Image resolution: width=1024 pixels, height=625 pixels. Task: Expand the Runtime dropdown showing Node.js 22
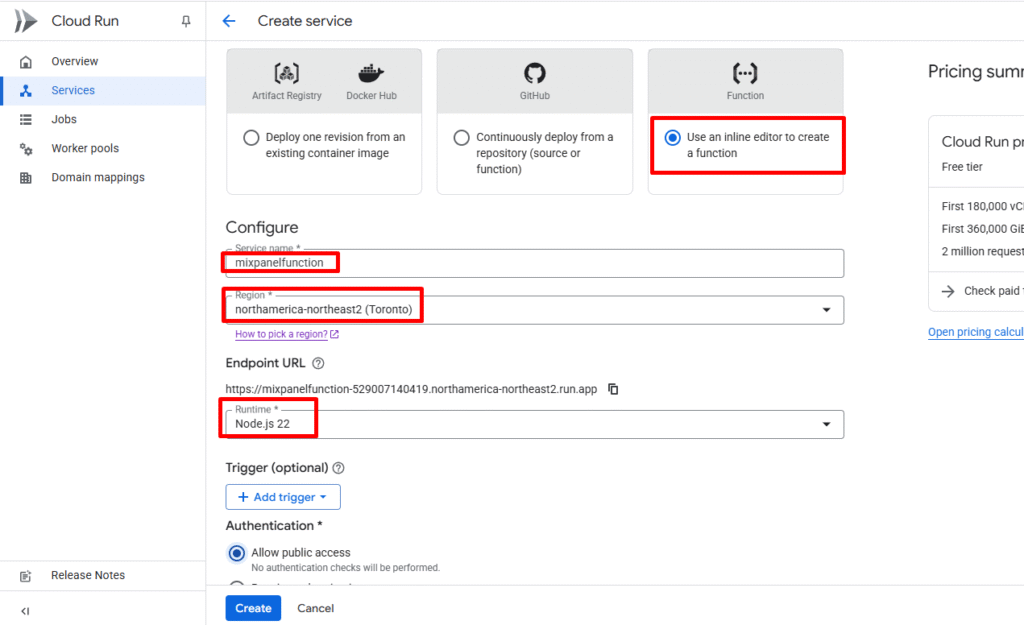point(826,424)
